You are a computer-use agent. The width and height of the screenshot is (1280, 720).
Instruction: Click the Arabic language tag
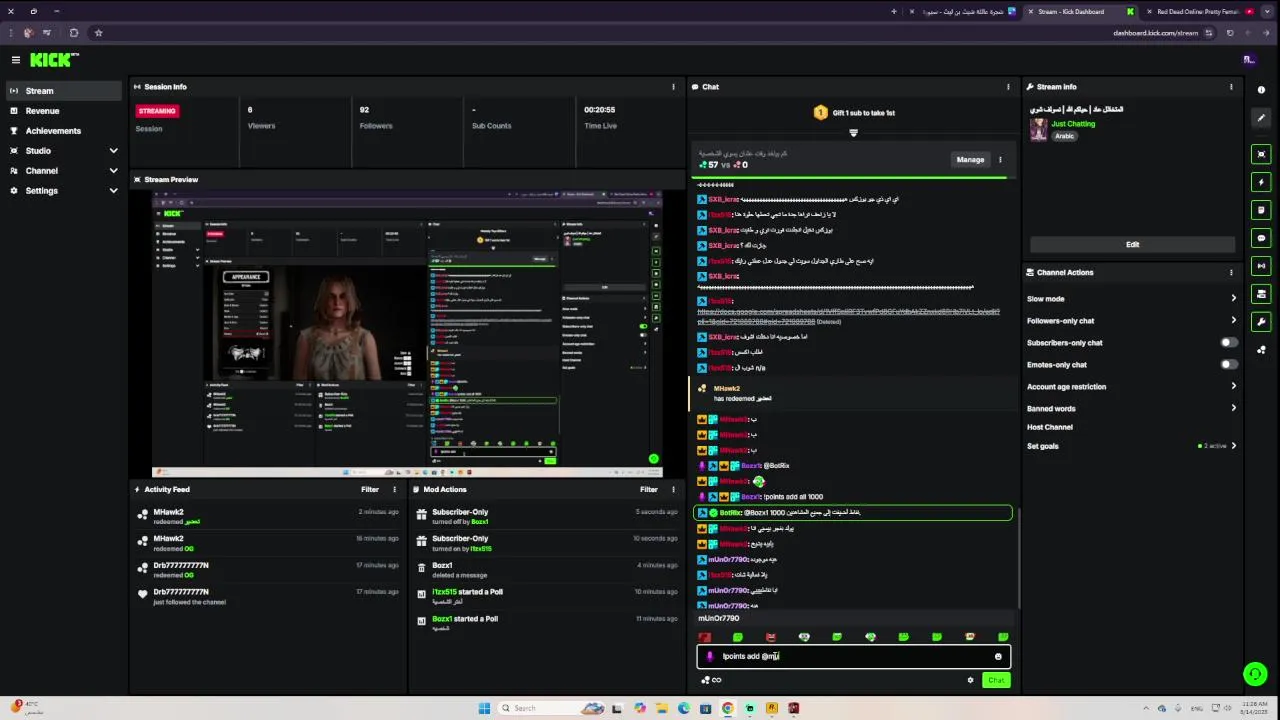click(1064, 136)
